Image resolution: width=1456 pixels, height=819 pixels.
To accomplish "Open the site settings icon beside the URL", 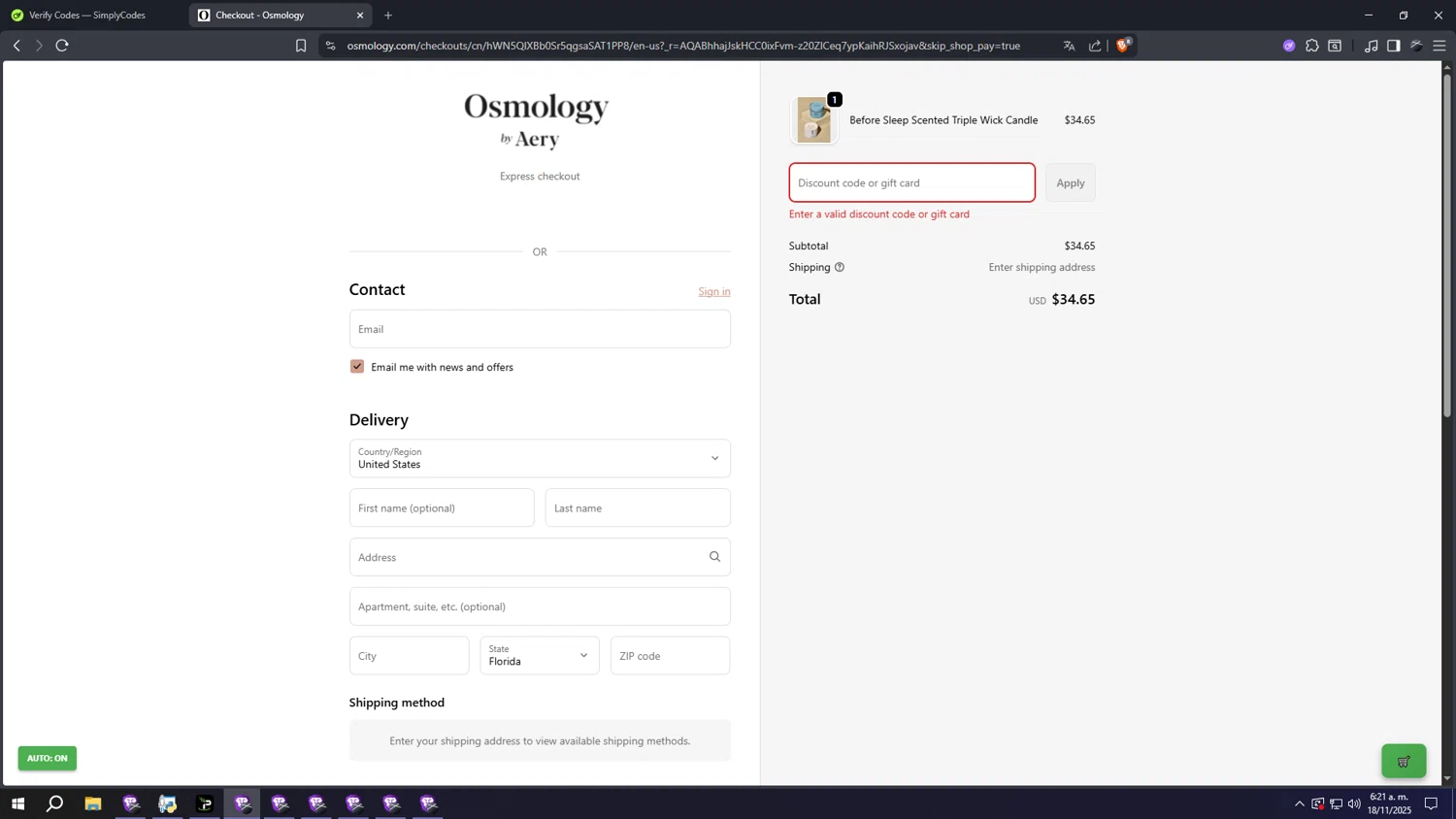I will pos(330,46).
